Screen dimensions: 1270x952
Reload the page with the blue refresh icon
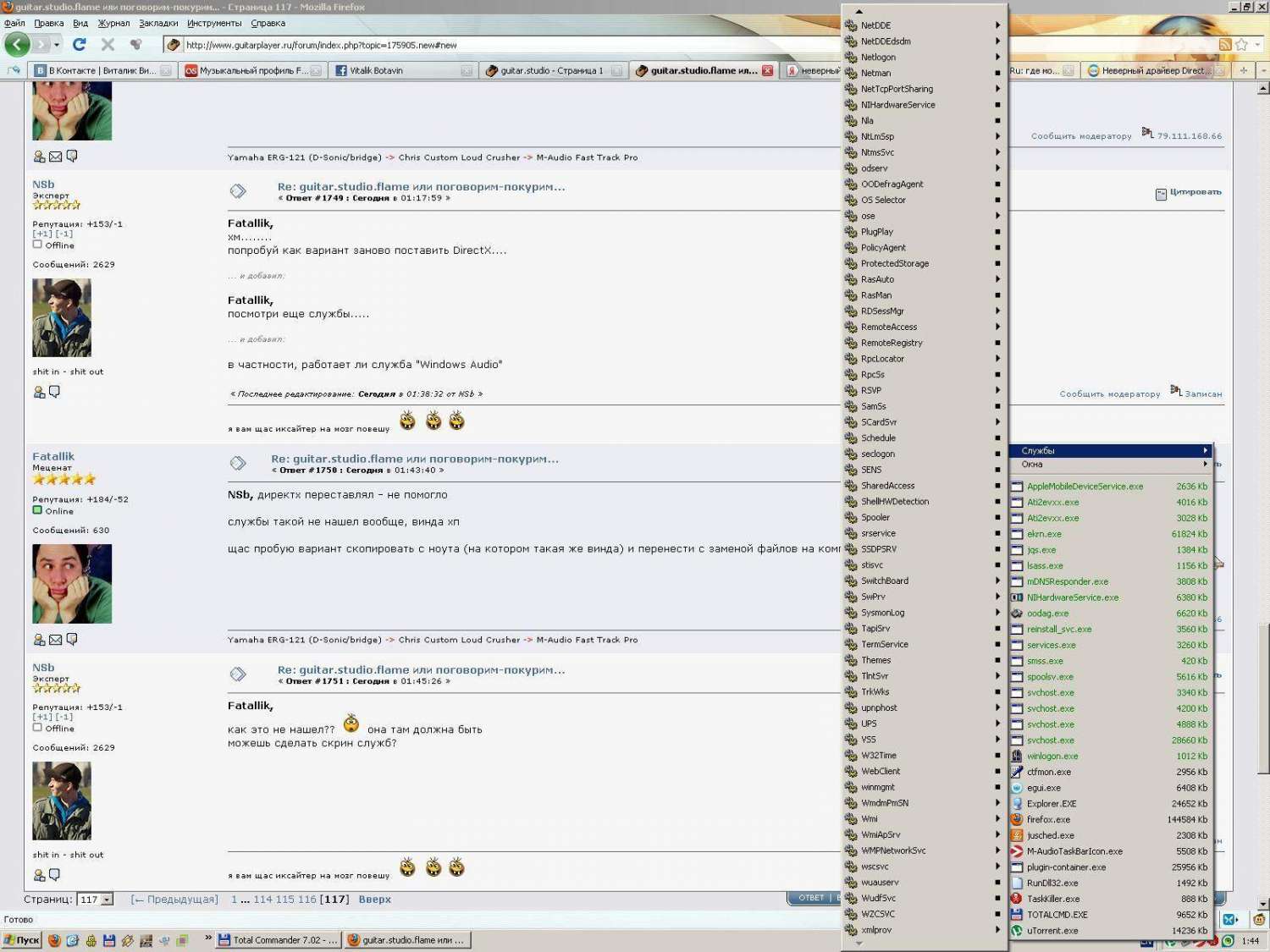click(x=80, y=44)
